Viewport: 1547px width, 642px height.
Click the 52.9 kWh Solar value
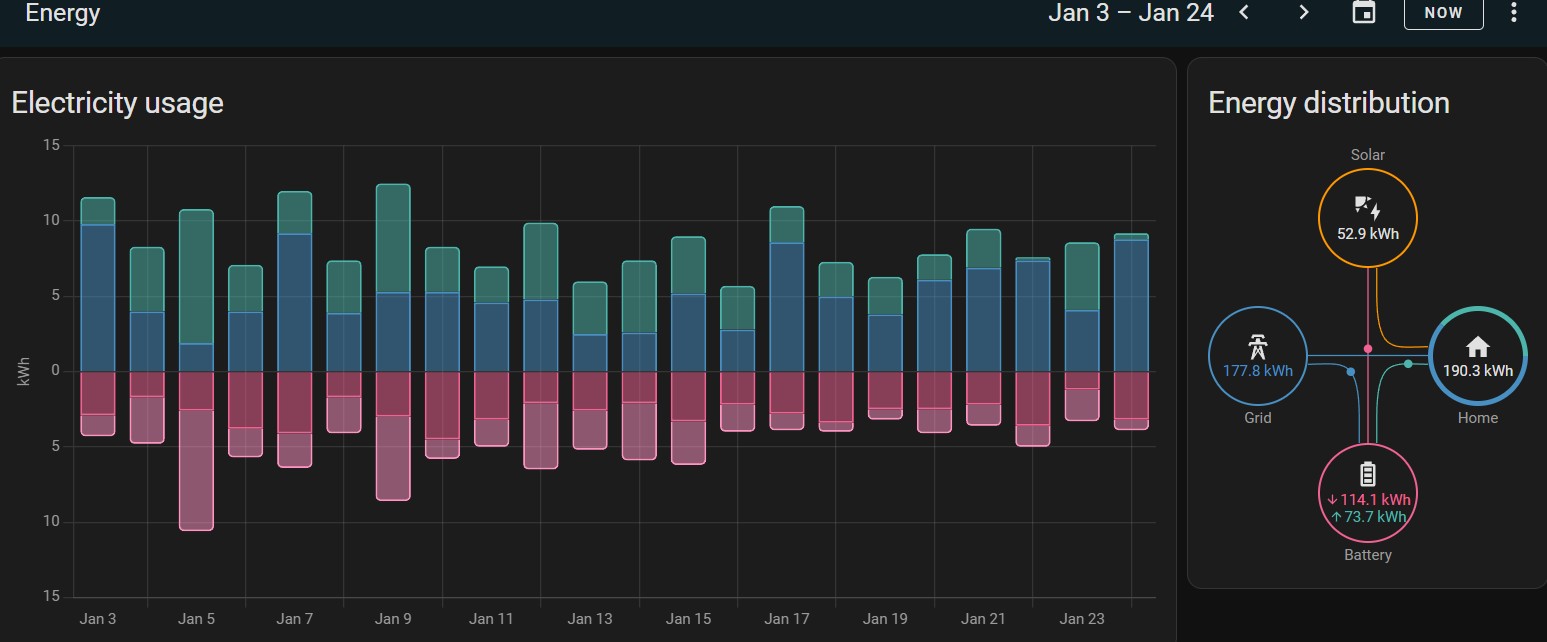[x=1367, y=235]
